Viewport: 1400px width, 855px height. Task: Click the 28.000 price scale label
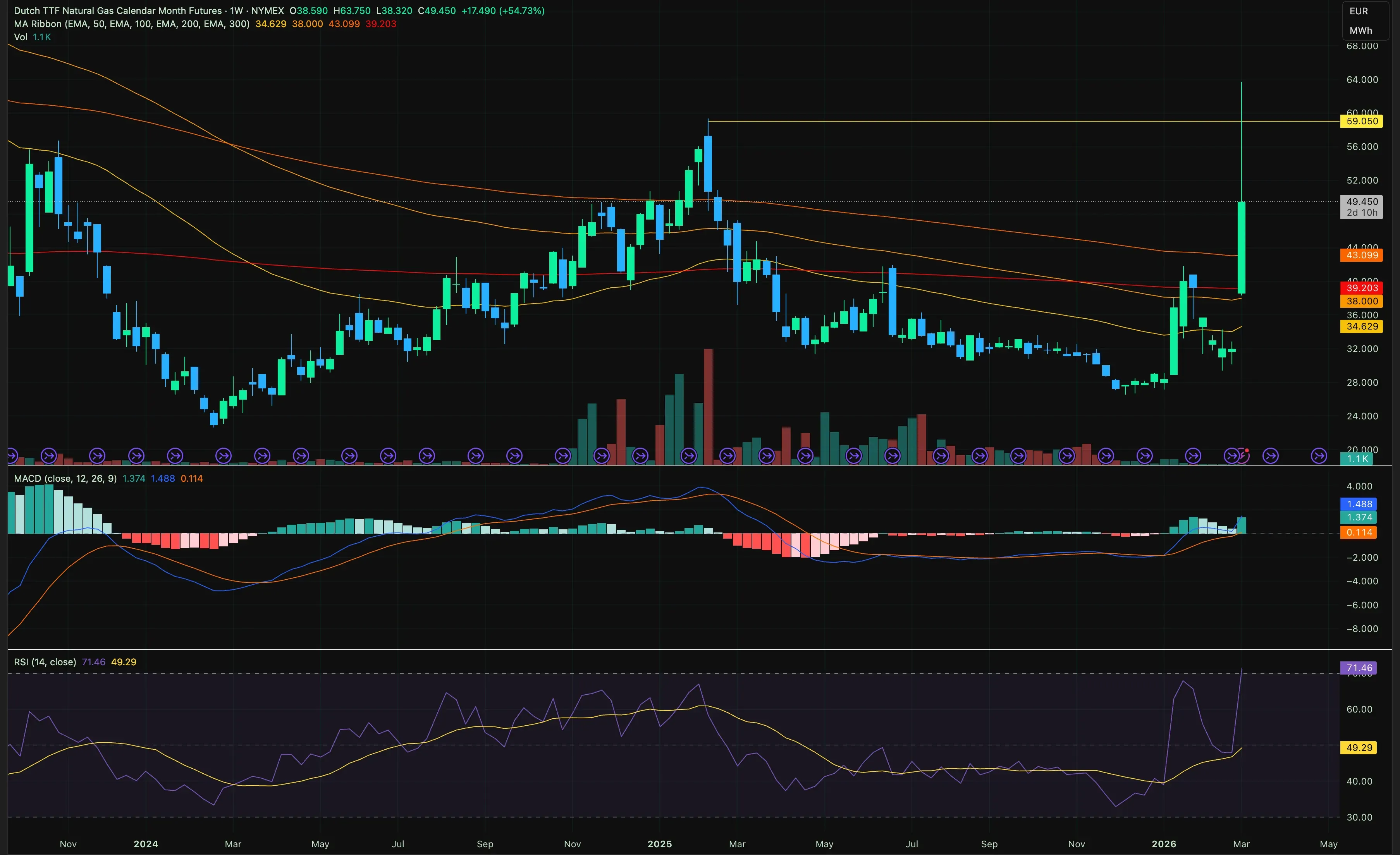pos(1362,382)
